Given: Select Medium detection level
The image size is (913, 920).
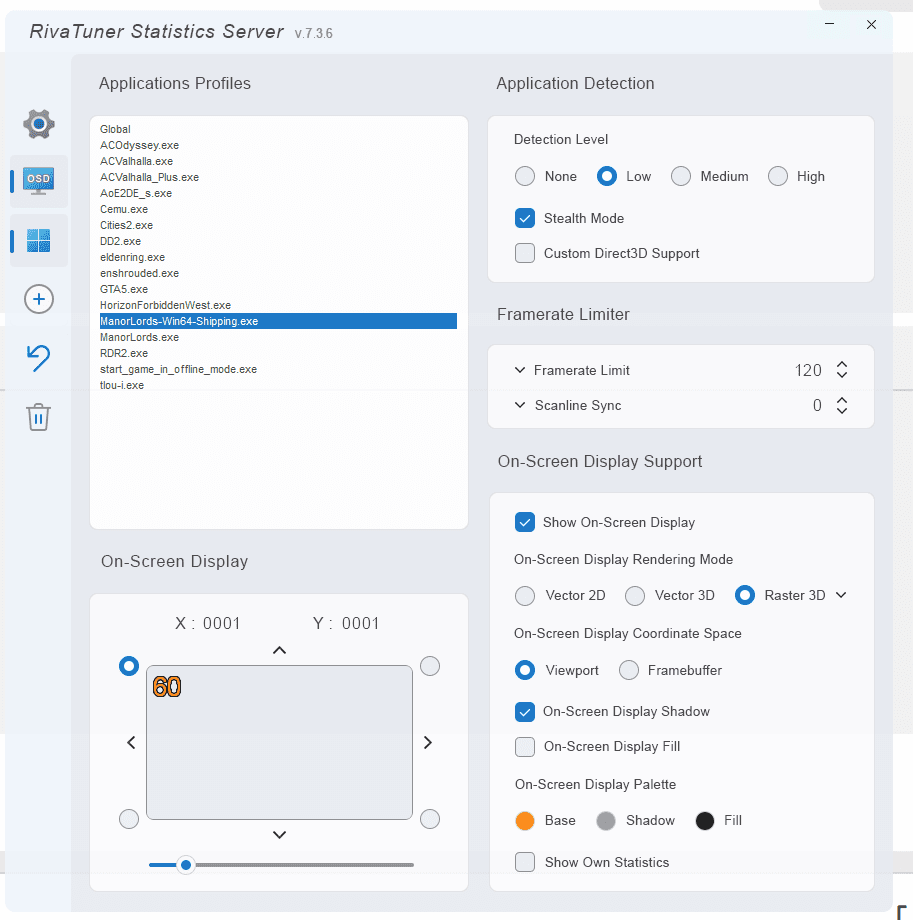Looking at the screenshot, I should (681, 176).
